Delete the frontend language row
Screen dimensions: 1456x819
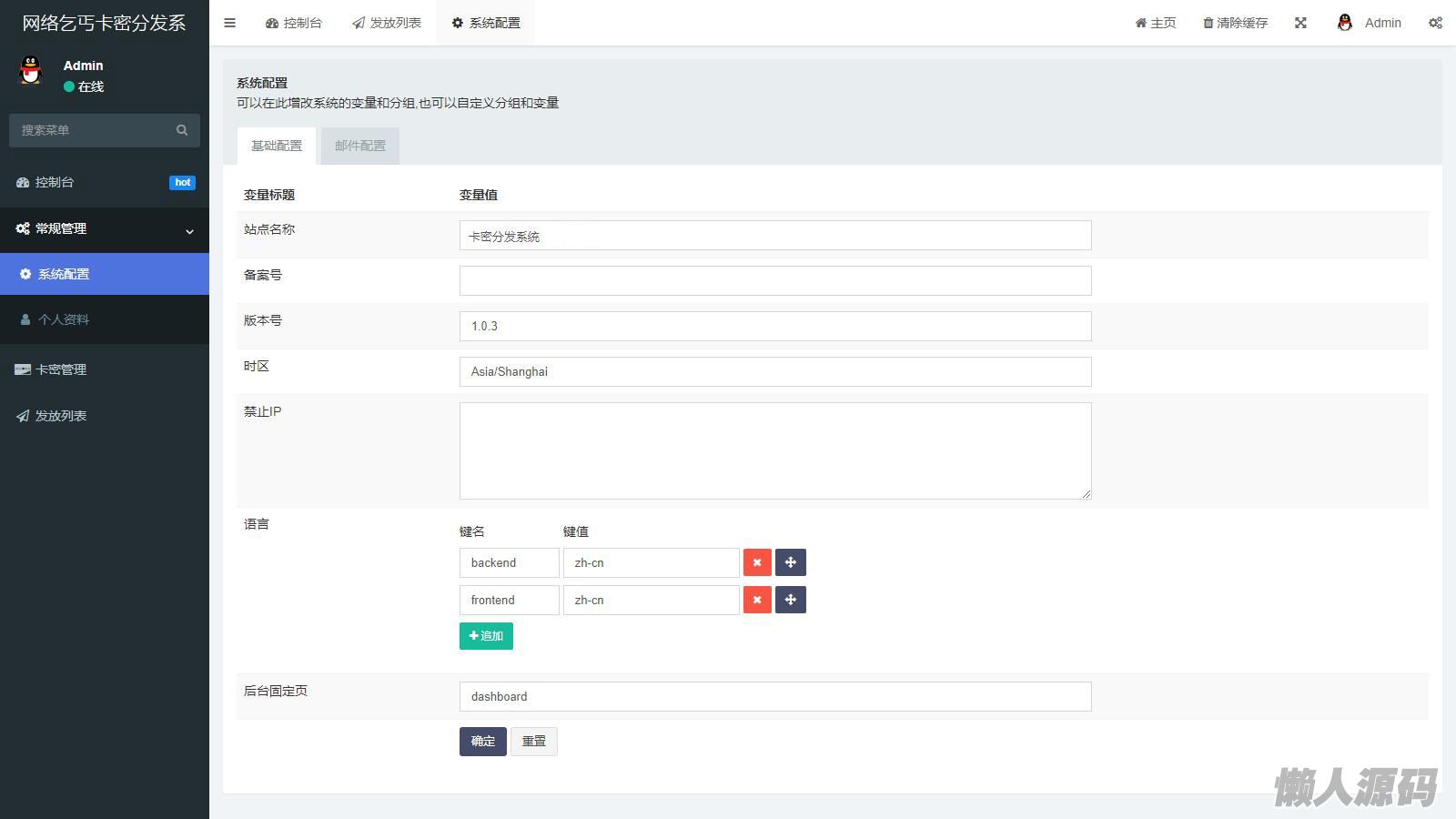[x=757, y=600]
